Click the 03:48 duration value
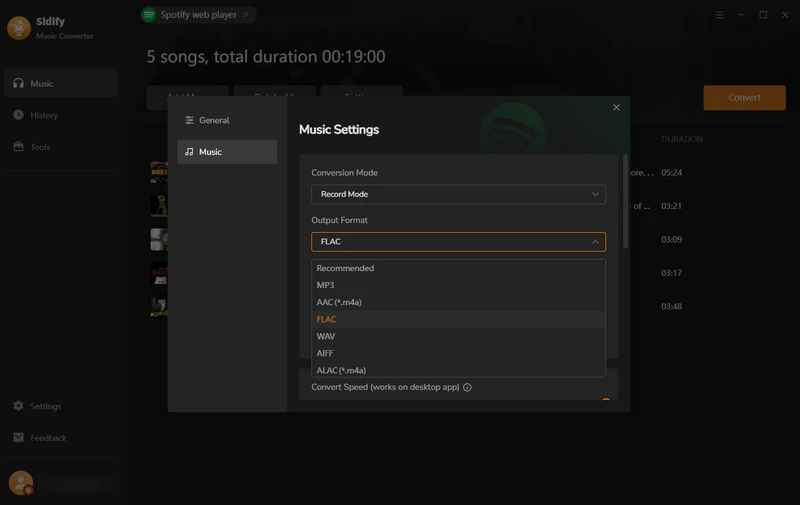Image resolution: width=800 pixels, height=505 pixels. point(671,307)
